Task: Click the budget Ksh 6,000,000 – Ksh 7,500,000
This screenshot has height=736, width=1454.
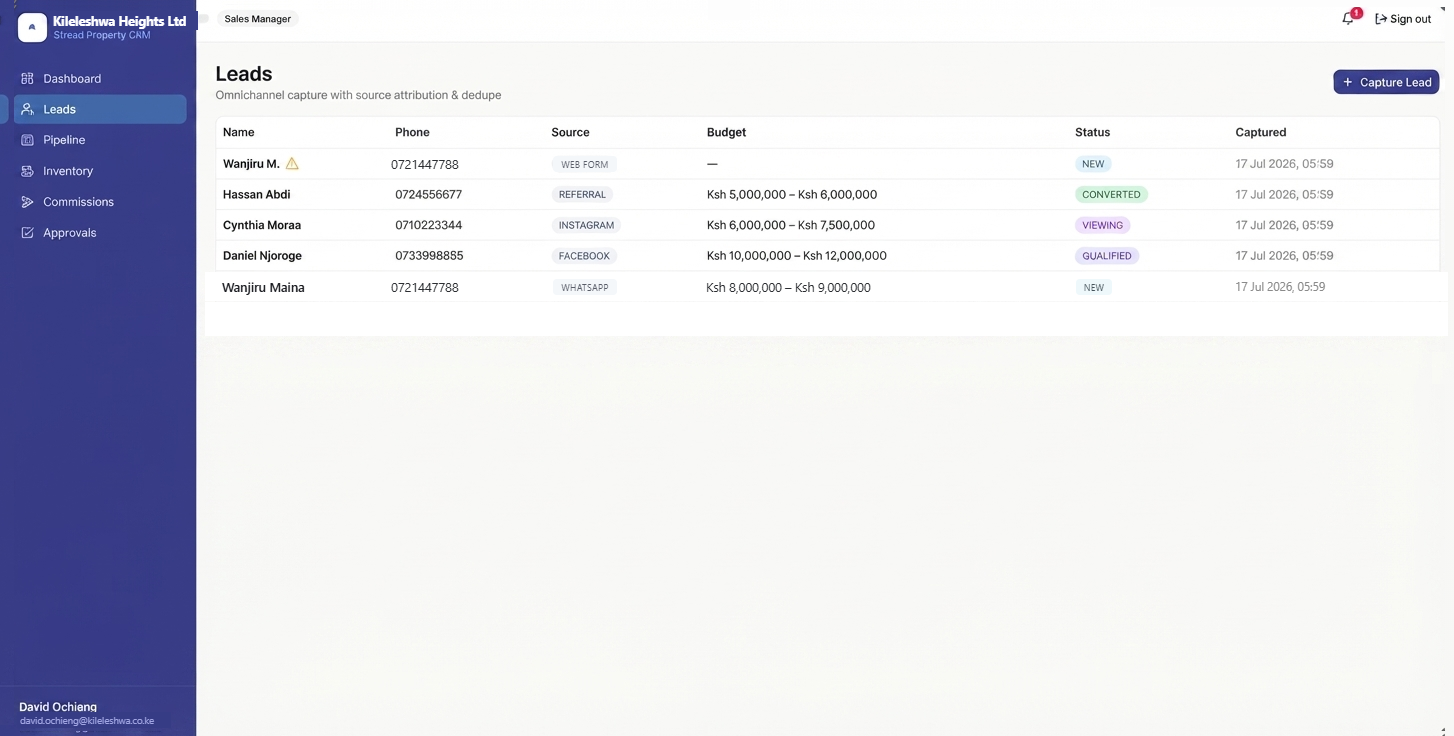Action: tap(791, 225)
